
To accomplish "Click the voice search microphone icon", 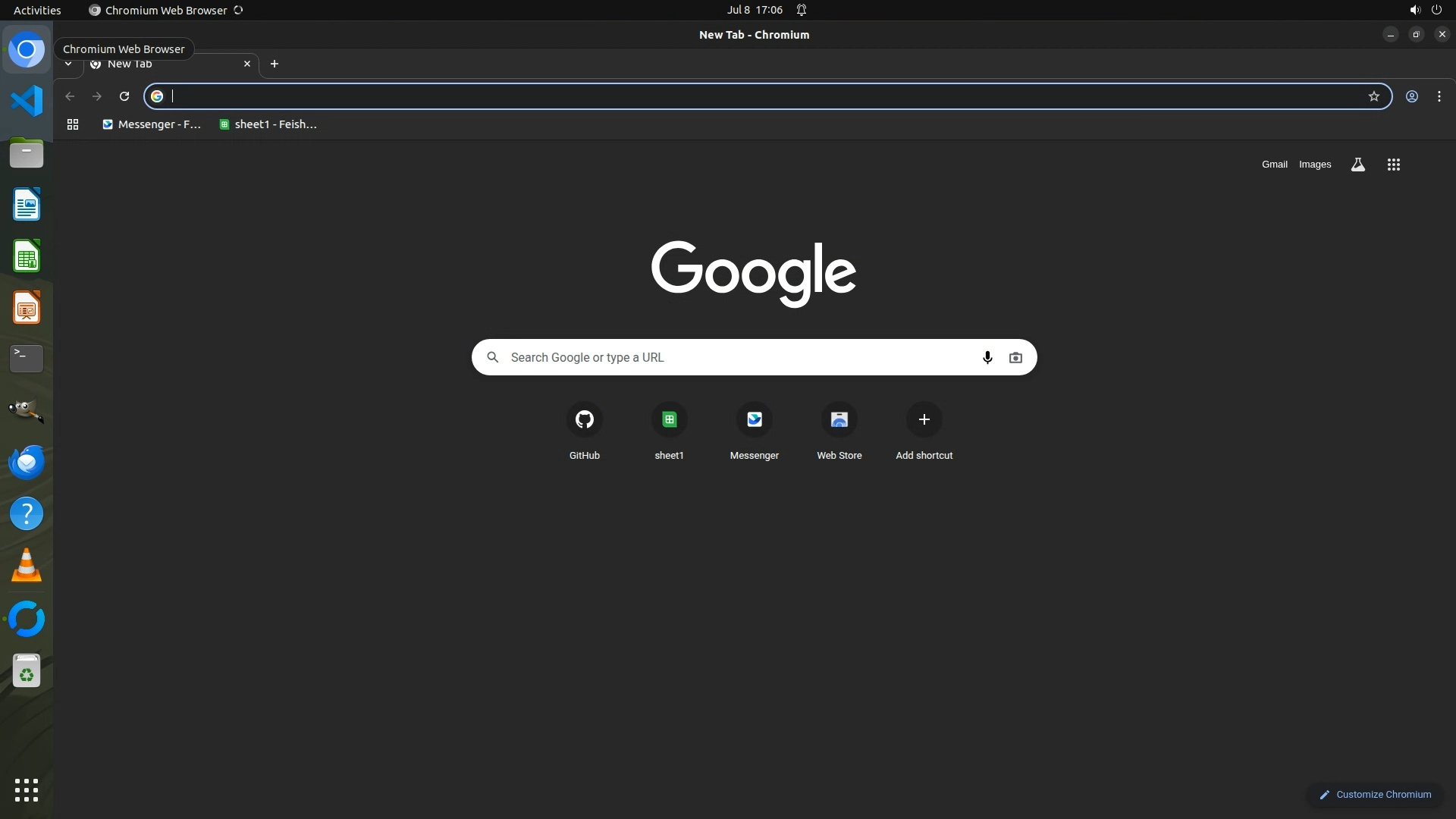I will [987, 357].
